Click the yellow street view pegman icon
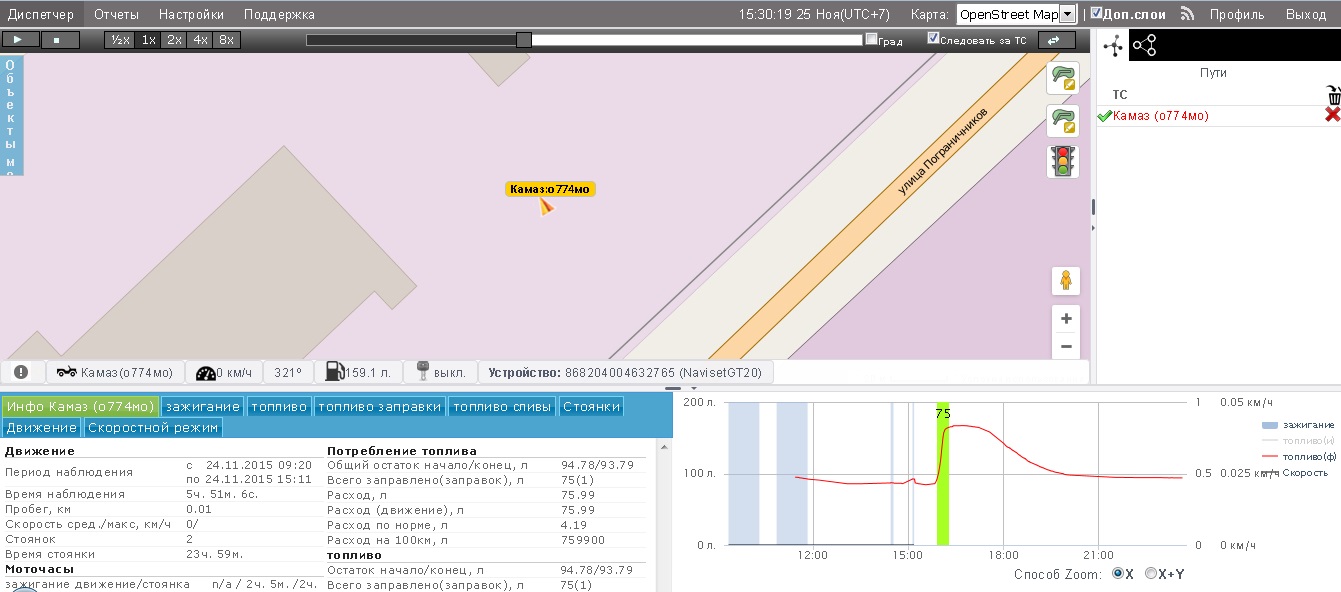Screen dimensions: 1341x592 point(1066,281)
